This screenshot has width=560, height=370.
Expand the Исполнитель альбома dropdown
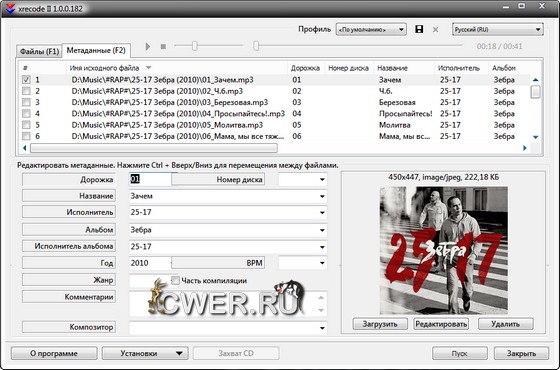322,247
